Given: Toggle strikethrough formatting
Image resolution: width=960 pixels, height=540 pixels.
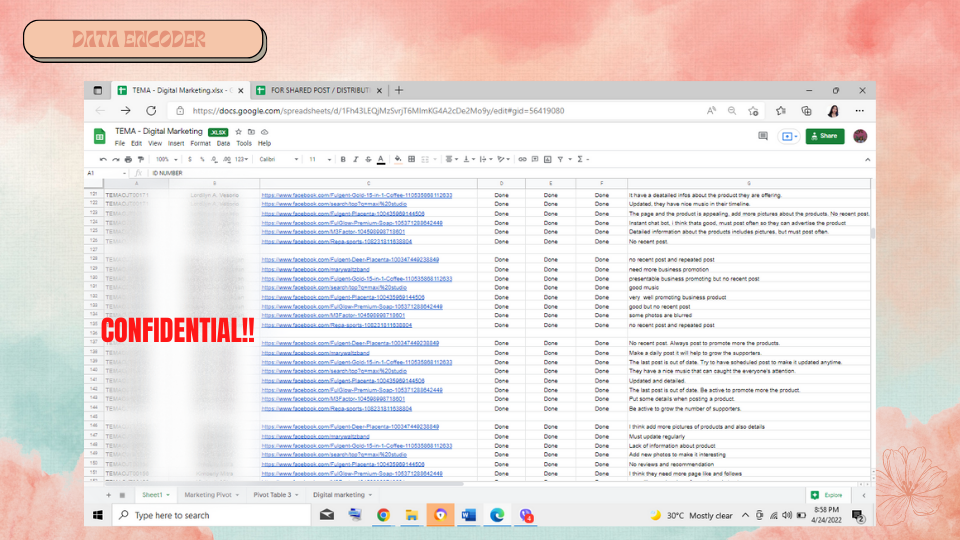Looking at the screenshot, I should (368, 159).
